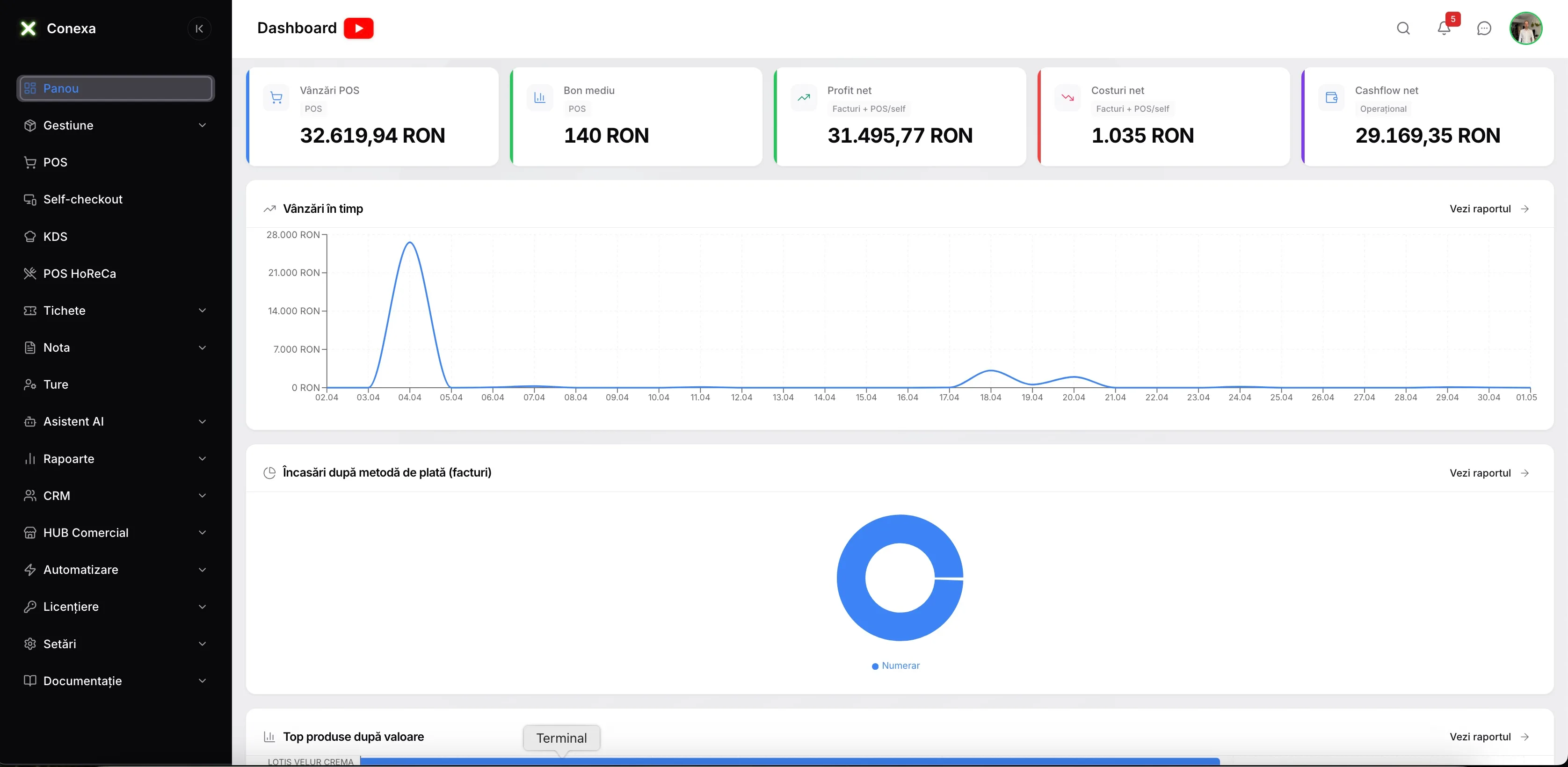The image size is (1568, 767).
Task: Open Vezi raportul for Vânzări în timp
Action: (x=1489, y=209)
